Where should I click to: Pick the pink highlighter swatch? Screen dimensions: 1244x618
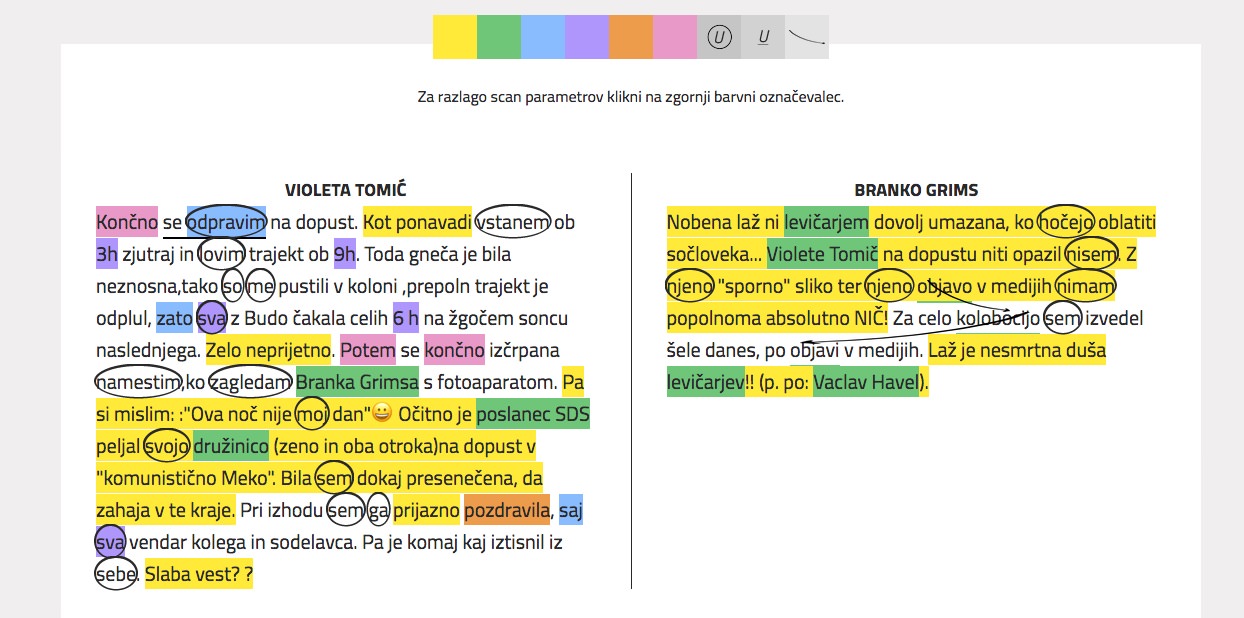(x=675, y=37)
